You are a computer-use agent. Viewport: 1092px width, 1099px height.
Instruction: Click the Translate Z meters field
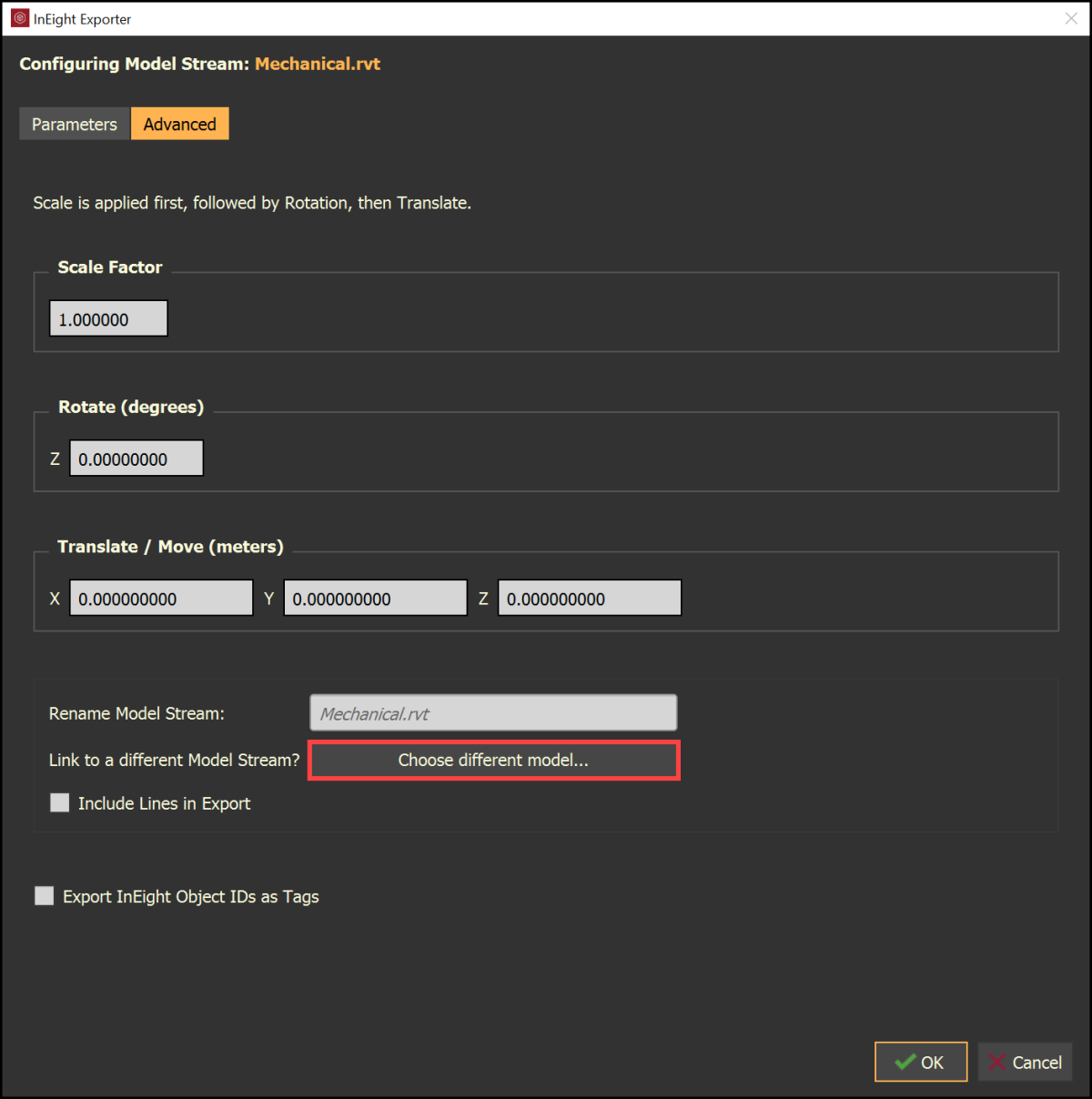590,599
